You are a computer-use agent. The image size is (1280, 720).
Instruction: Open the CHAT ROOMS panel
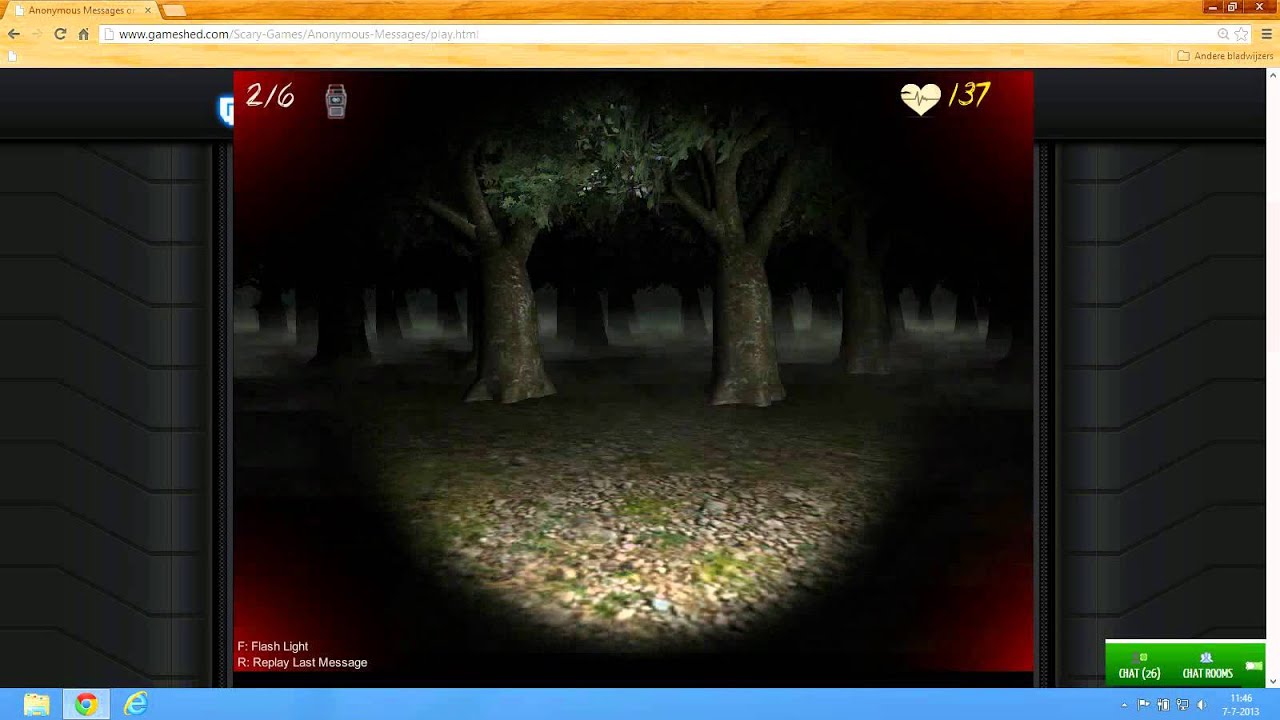coord(1207,666)
